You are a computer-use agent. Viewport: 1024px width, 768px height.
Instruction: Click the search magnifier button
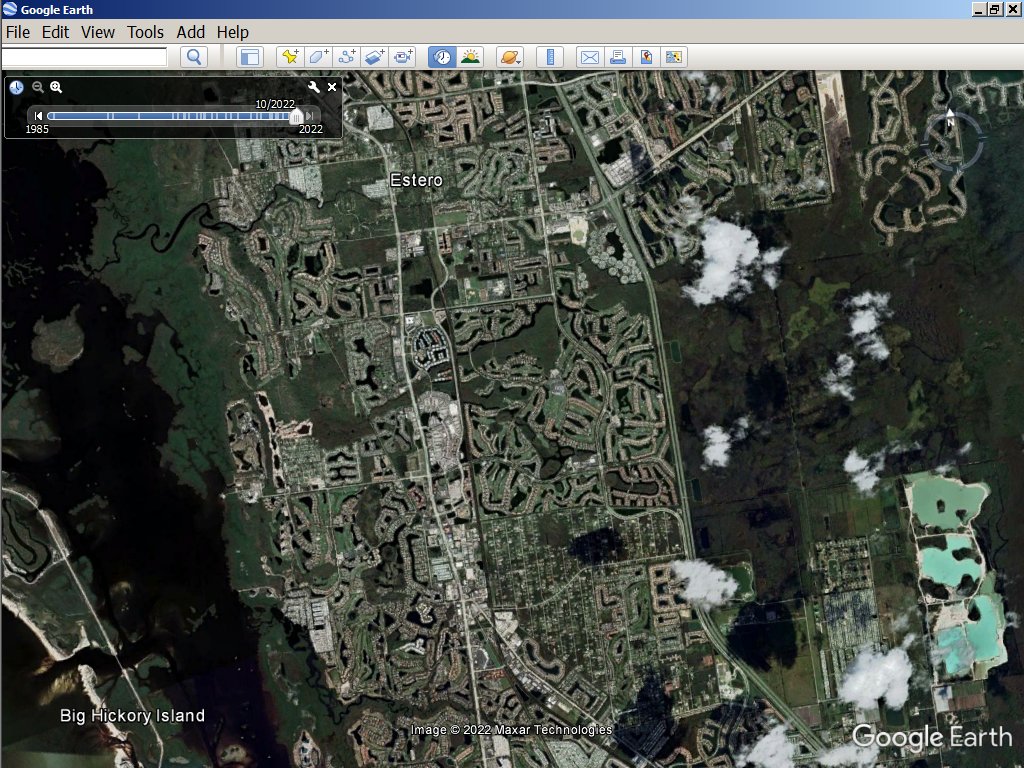[194, 57]
